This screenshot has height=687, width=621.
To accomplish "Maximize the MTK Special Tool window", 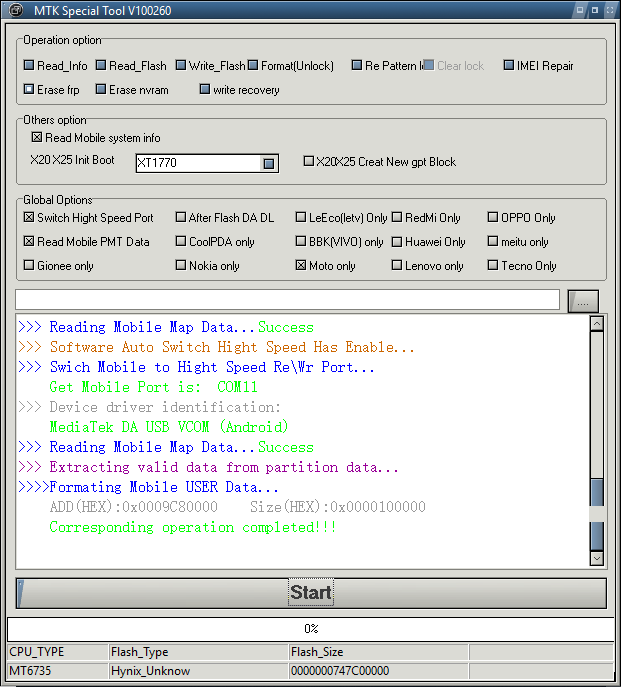I will (x=595, y=10).
